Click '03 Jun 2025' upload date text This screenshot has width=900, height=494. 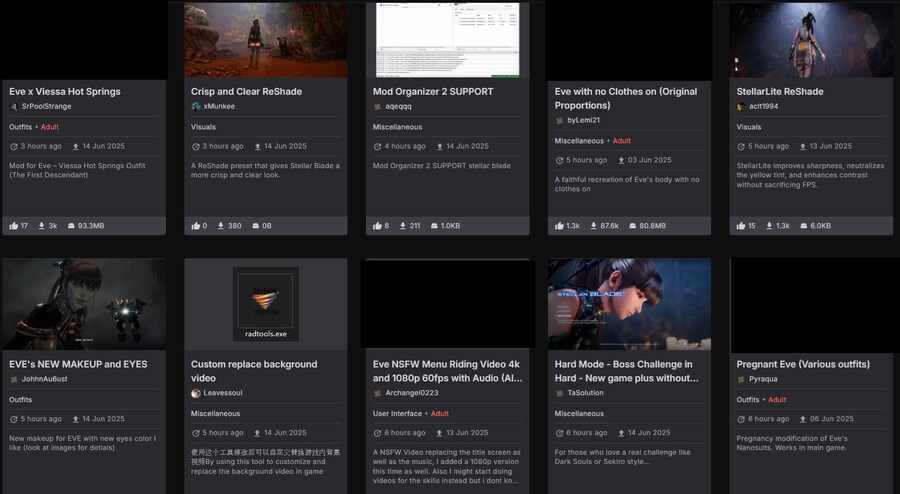tap(649, 160)
